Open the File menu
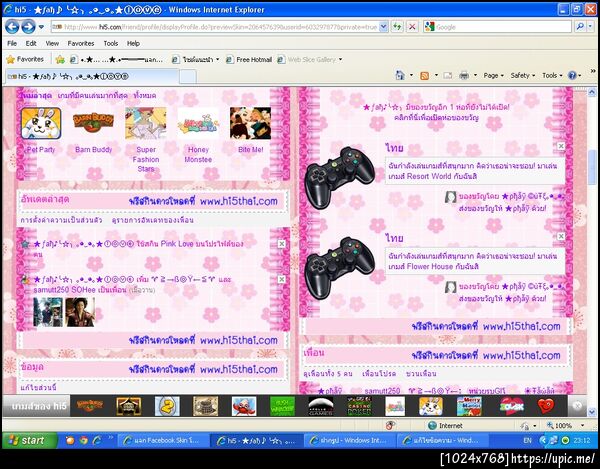 (x=12, y=43)
